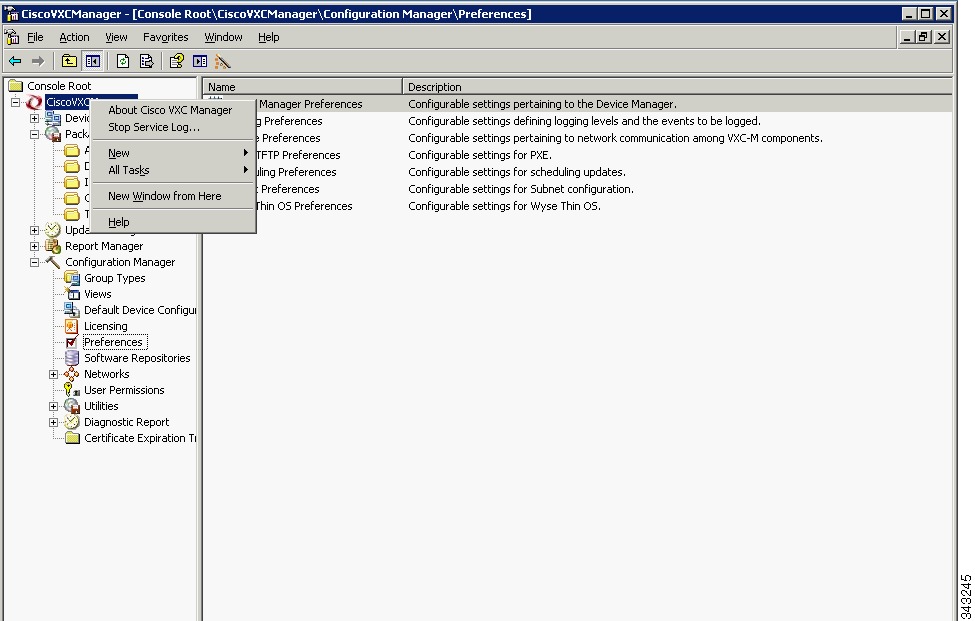Open the Favorites menu
The width and height of the screenshot is (975, 621).
(165, 37)
